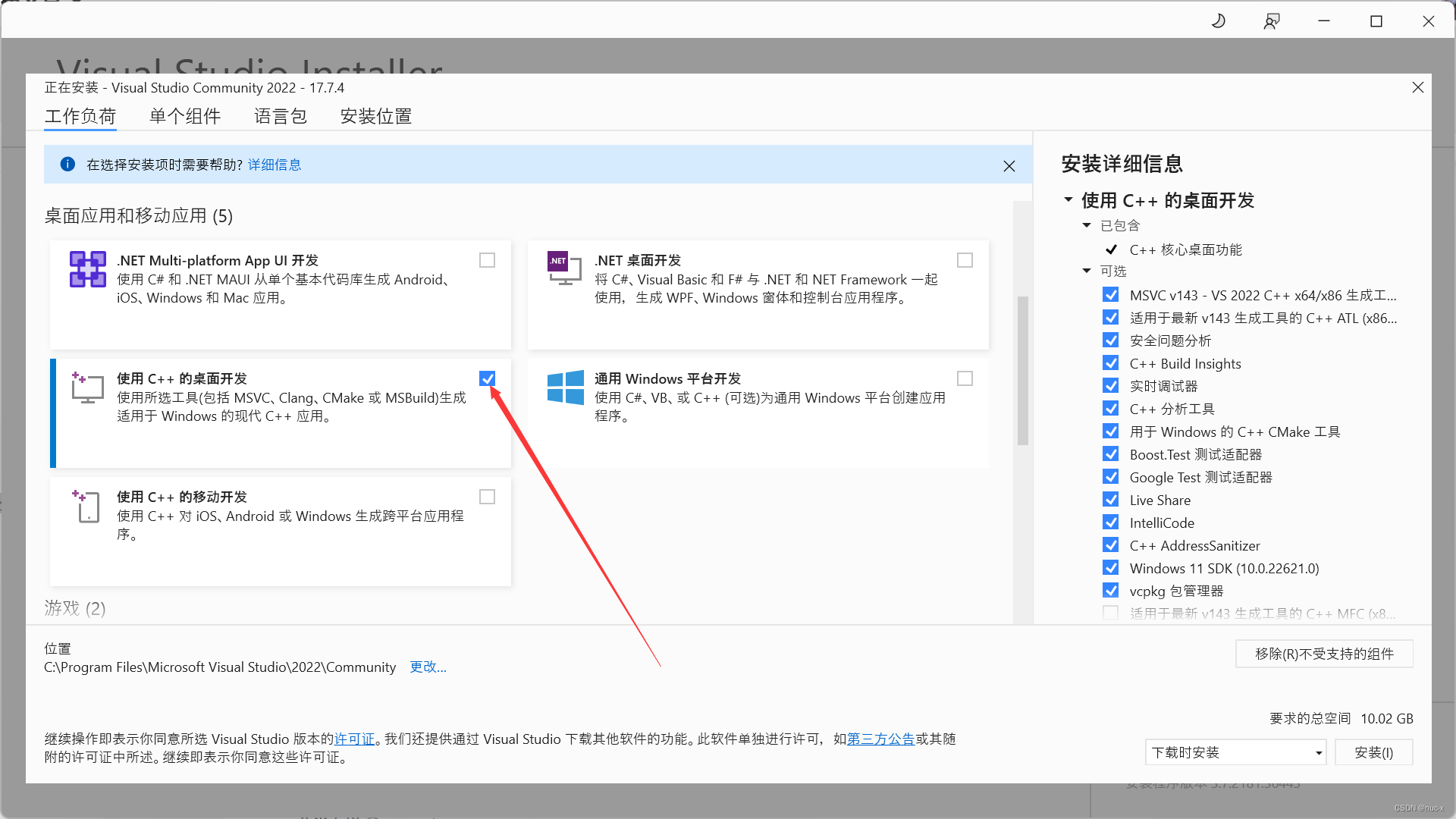Viewport: 1456px width, 819px height.
Task: Open the feedback icon in title bar
Action: coord(1272,20)
